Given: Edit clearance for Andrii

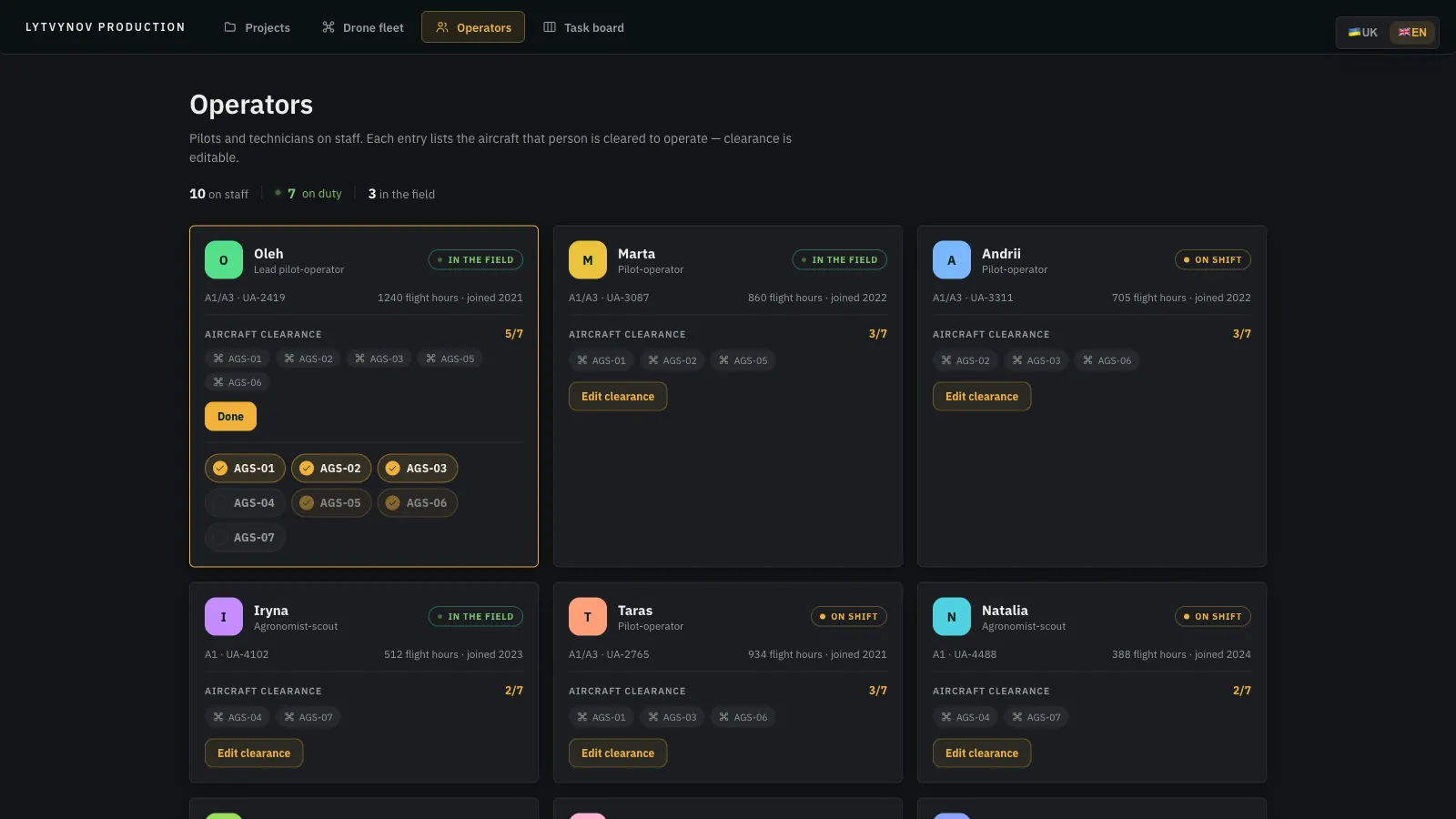Looking at the screenshot, I should (982, 397).
